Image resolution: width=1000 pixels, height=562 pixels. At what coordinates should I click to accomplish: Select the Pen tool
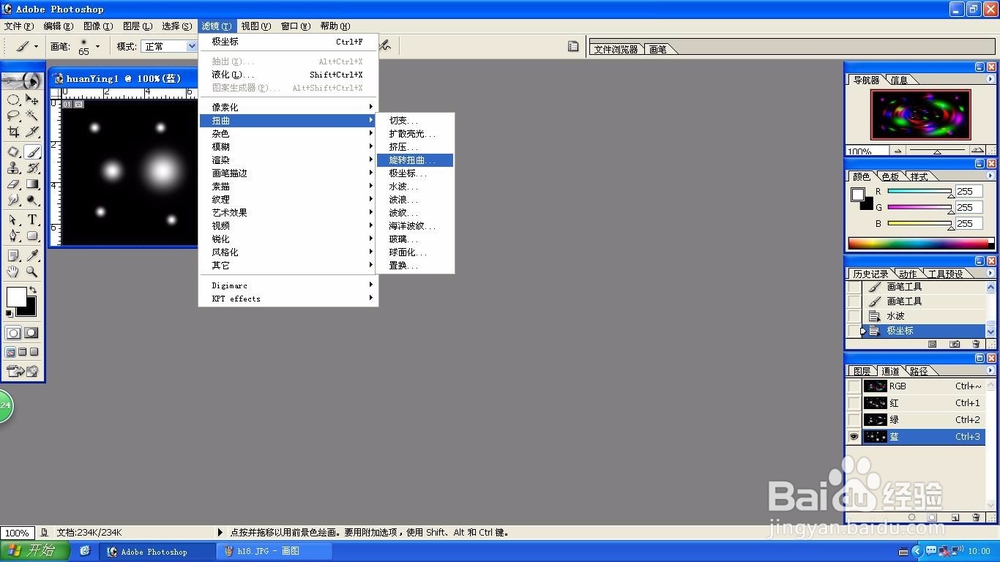[x=13, y=236]
